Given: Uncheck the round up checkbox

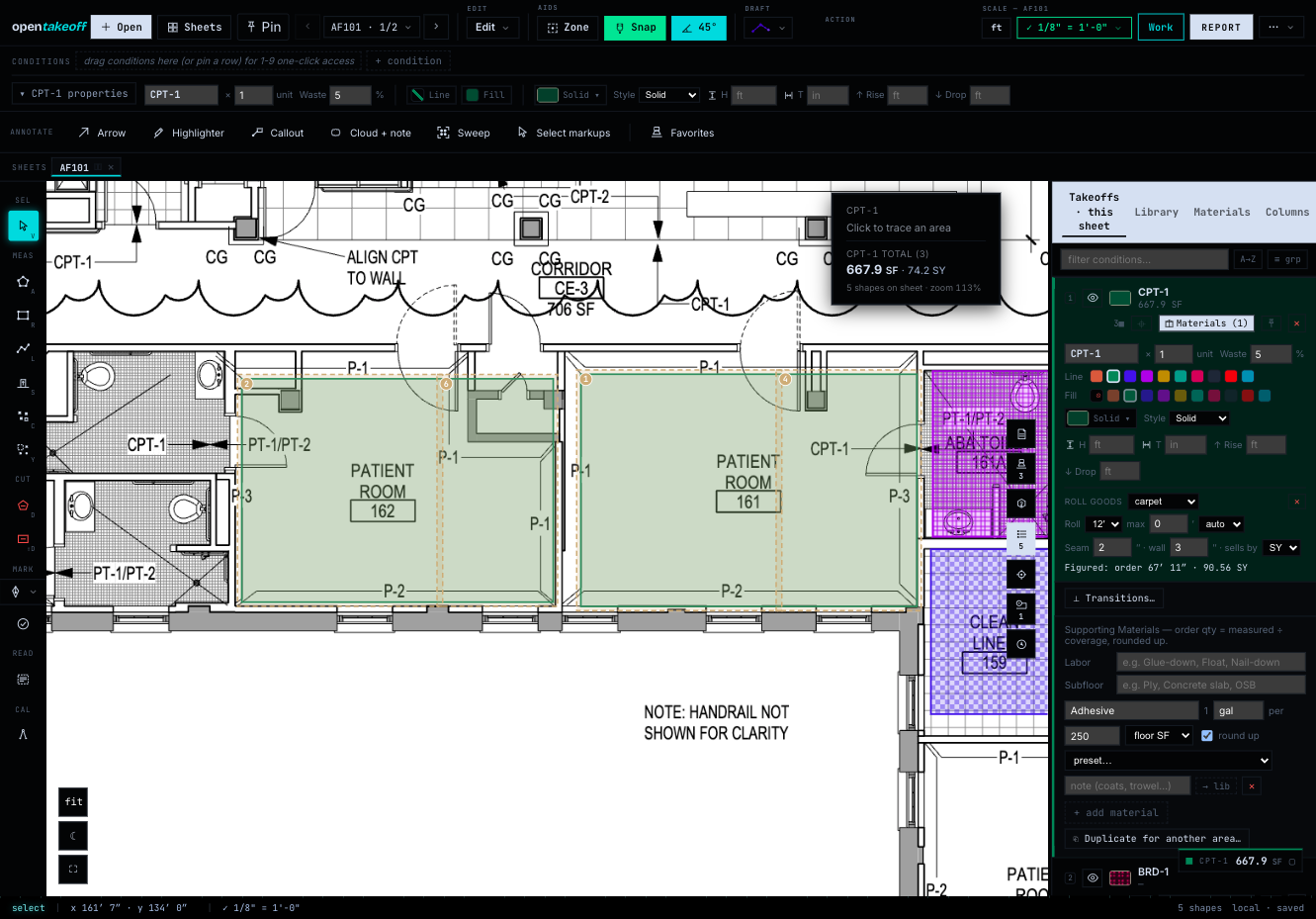Looking at the screenshot, I should point(1207,735).
